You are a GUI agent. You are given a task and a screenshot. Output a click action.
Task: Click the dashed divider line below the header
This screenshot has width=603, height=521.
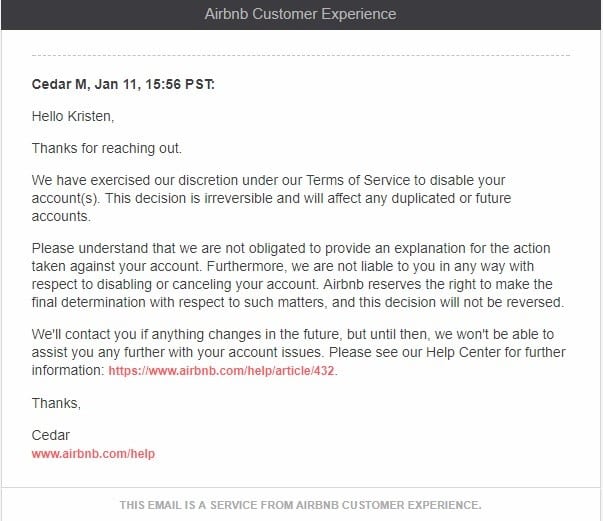(301, 56)
